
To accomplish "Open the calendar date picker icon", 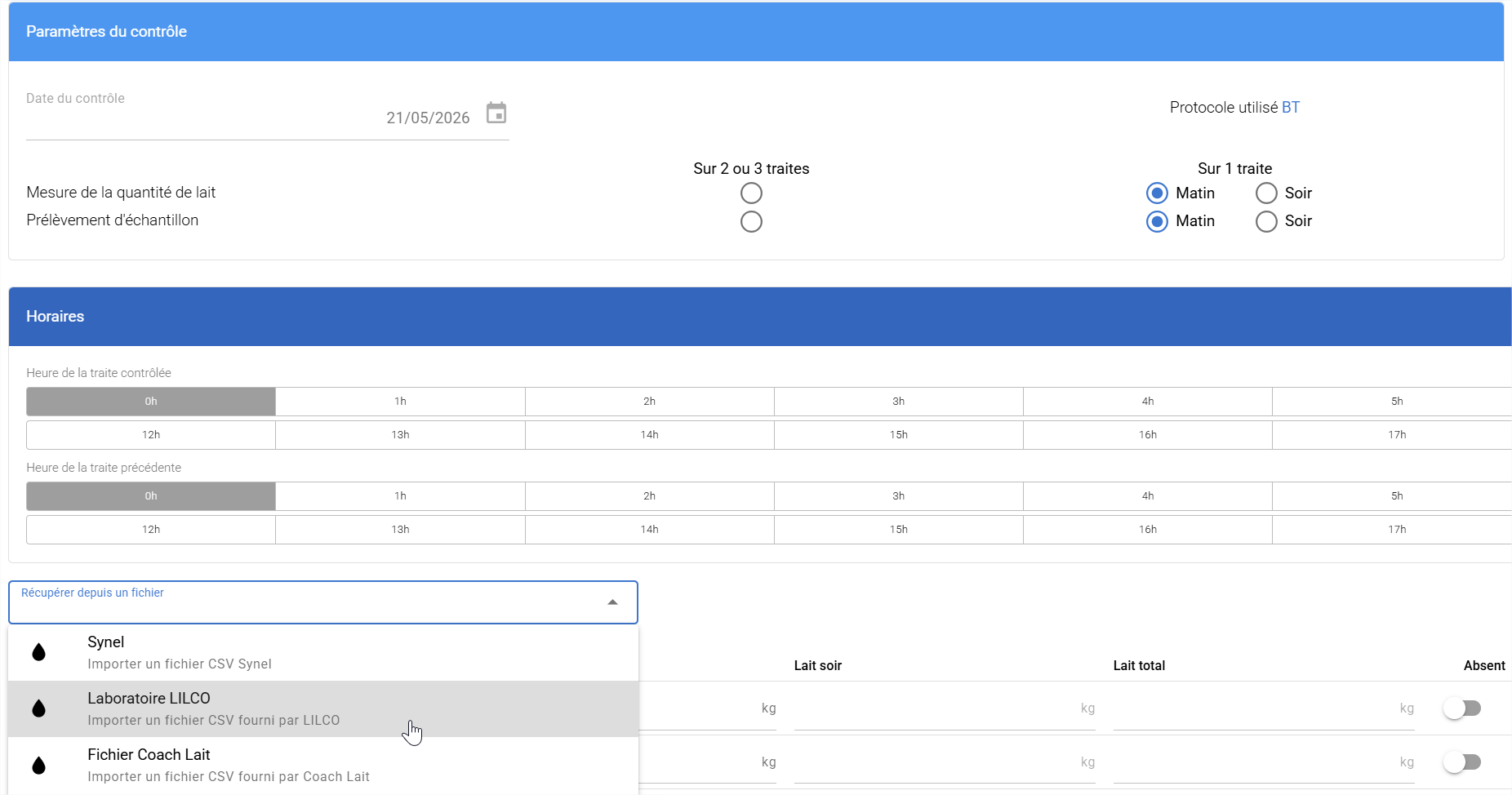I will [496, 113].
